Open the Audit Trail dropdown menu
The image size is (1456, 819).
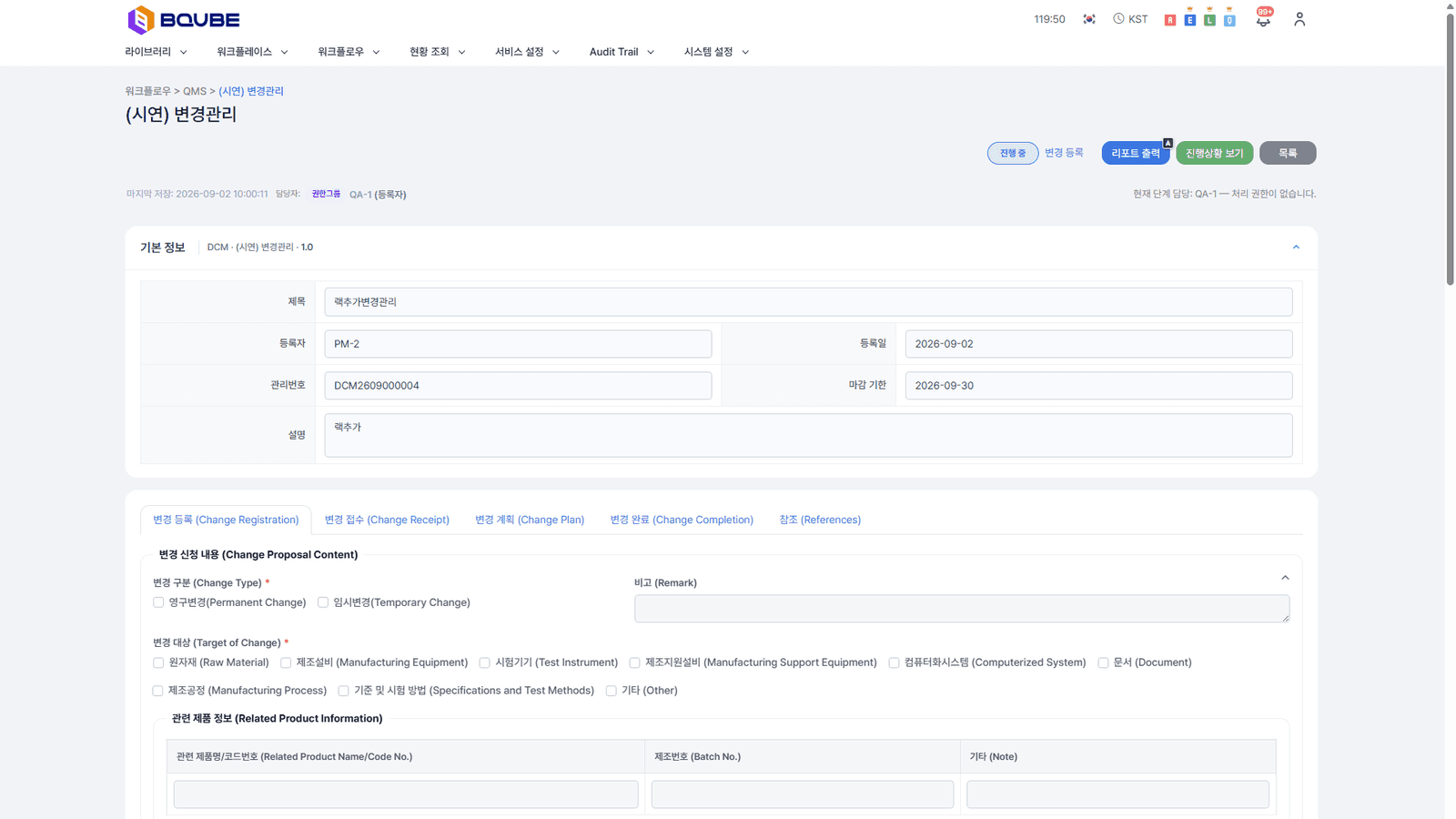coord(622,52)
